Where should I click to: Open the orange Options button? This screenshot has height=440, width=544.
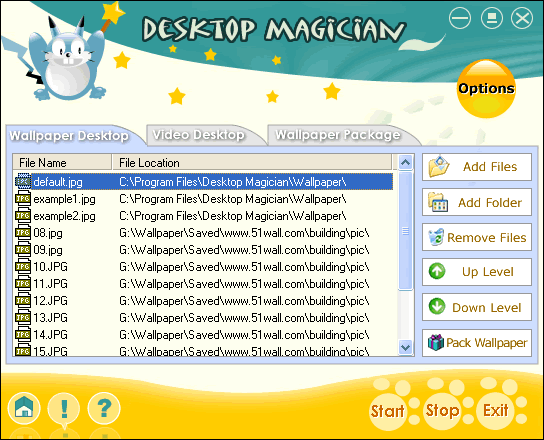pos(486,88)
